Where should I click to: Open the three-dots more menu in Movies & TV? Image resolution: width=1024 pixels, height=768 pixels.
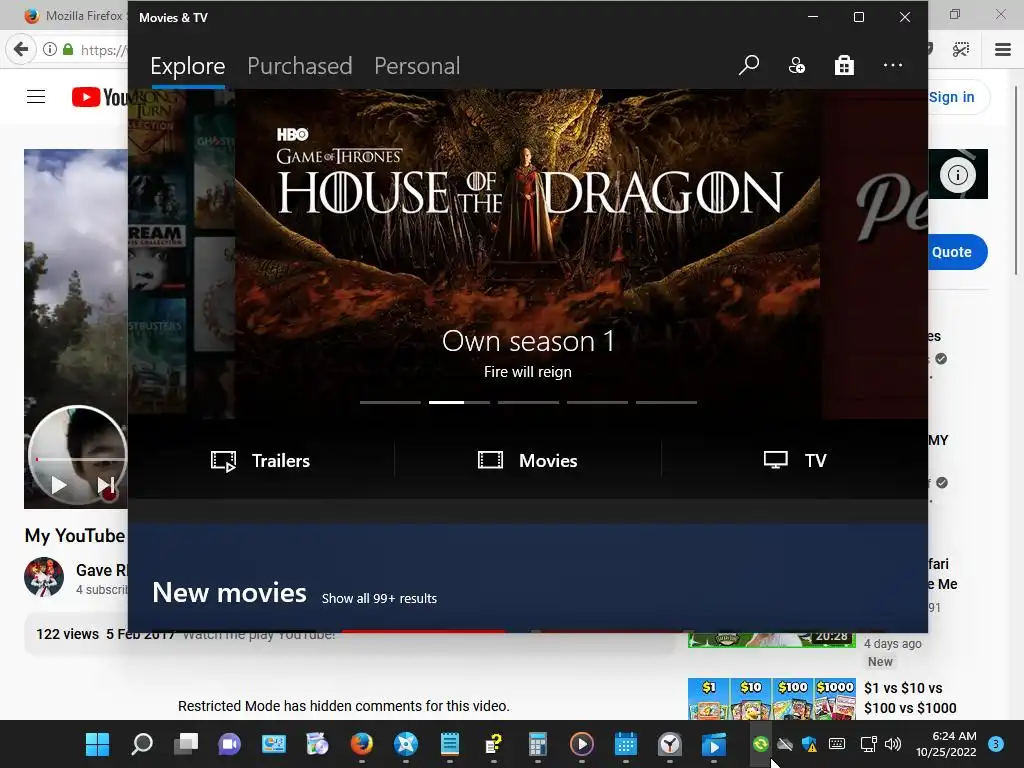click(893, 65)
